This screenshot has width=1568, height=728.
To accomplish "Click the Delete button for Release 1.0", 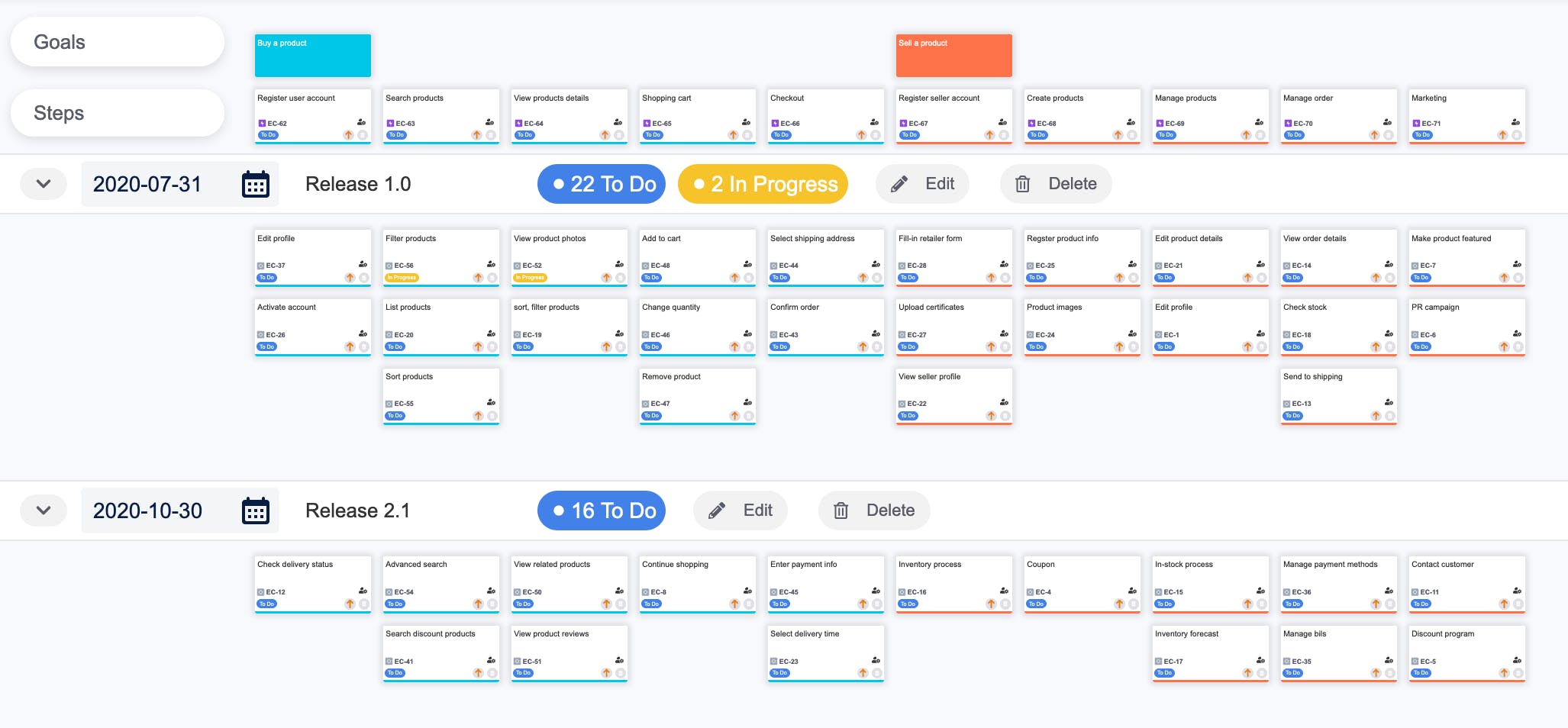I will click(1055, 183).
